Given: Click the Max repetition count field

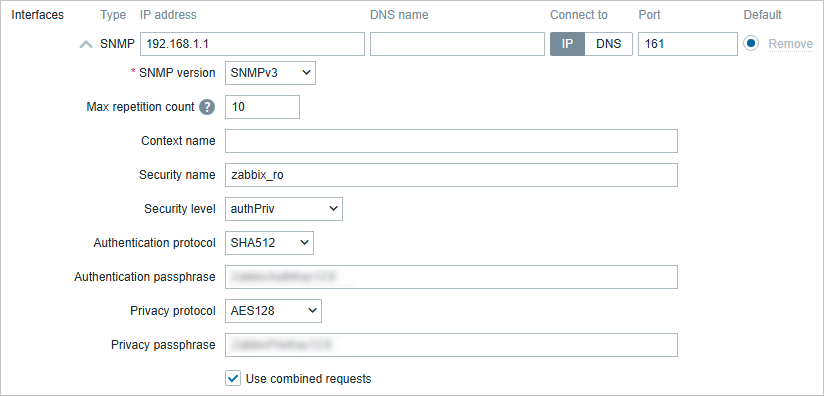Looking at the screenshot, I should pyautogui.click(x=262, y=107).
